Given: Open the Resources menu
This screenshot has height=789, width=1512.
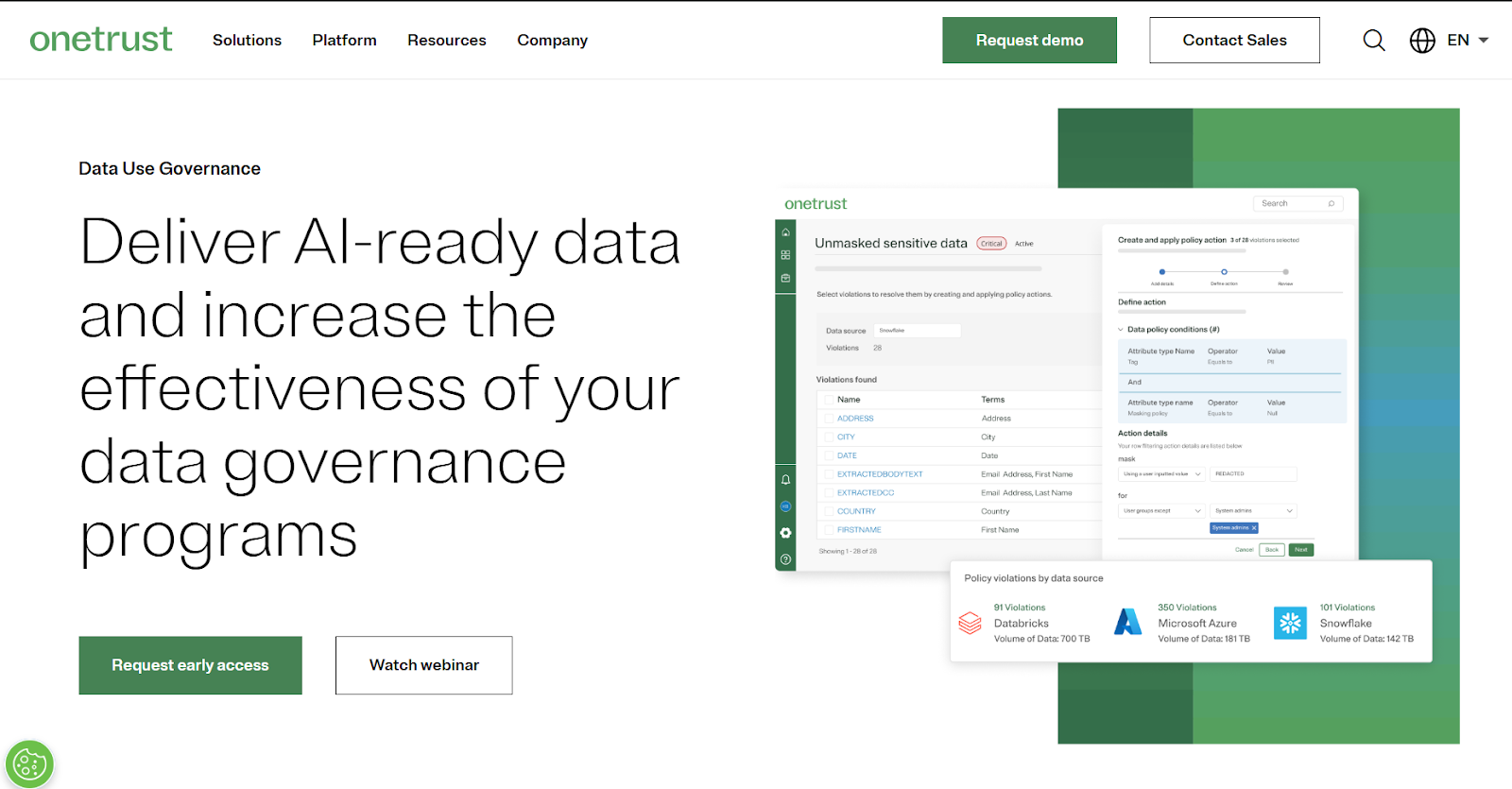Looking at the screenshot, I should pos(447,41).
